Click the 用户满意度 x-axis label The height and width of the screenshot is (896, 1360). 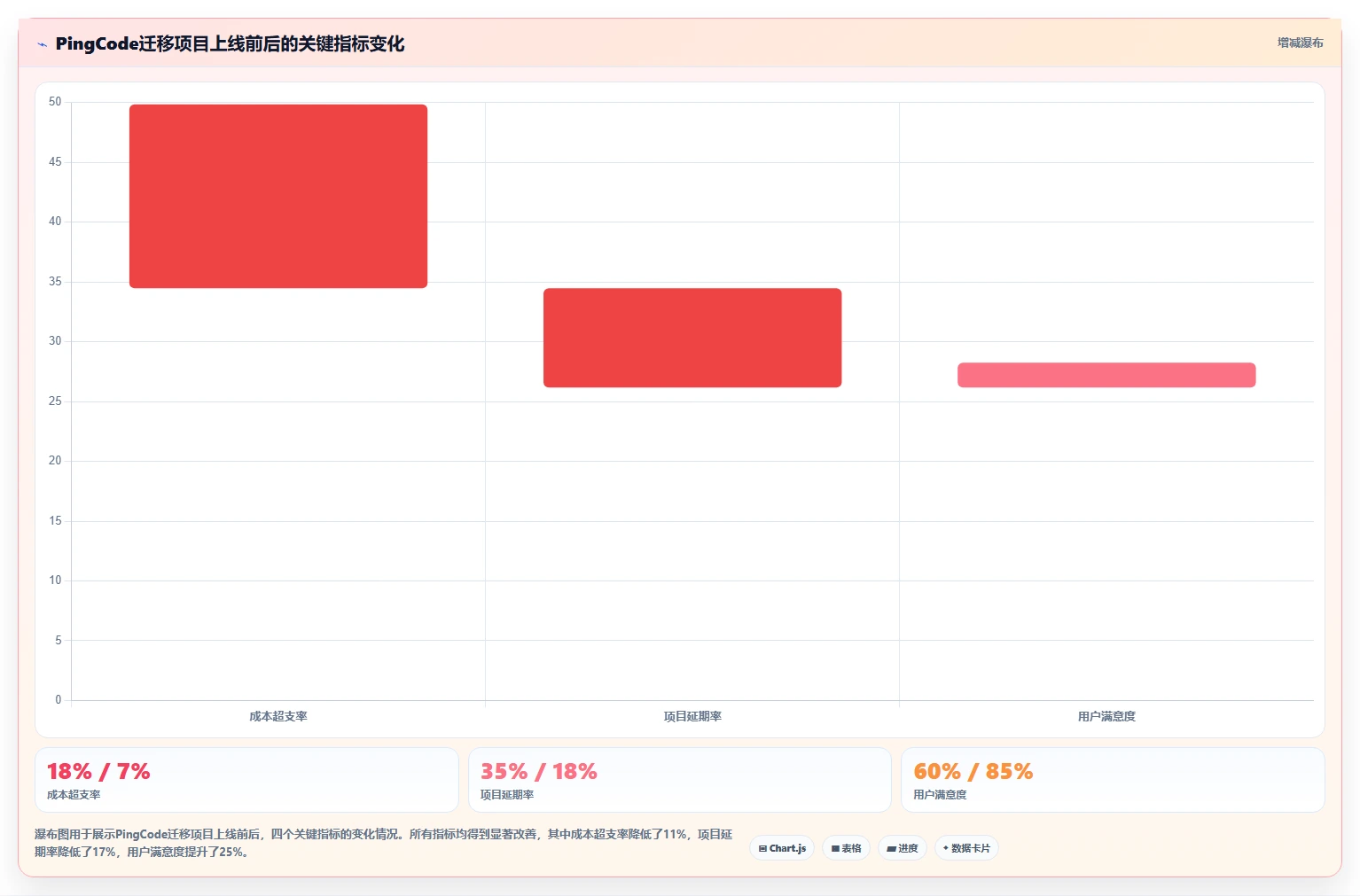pos(1106,716)
